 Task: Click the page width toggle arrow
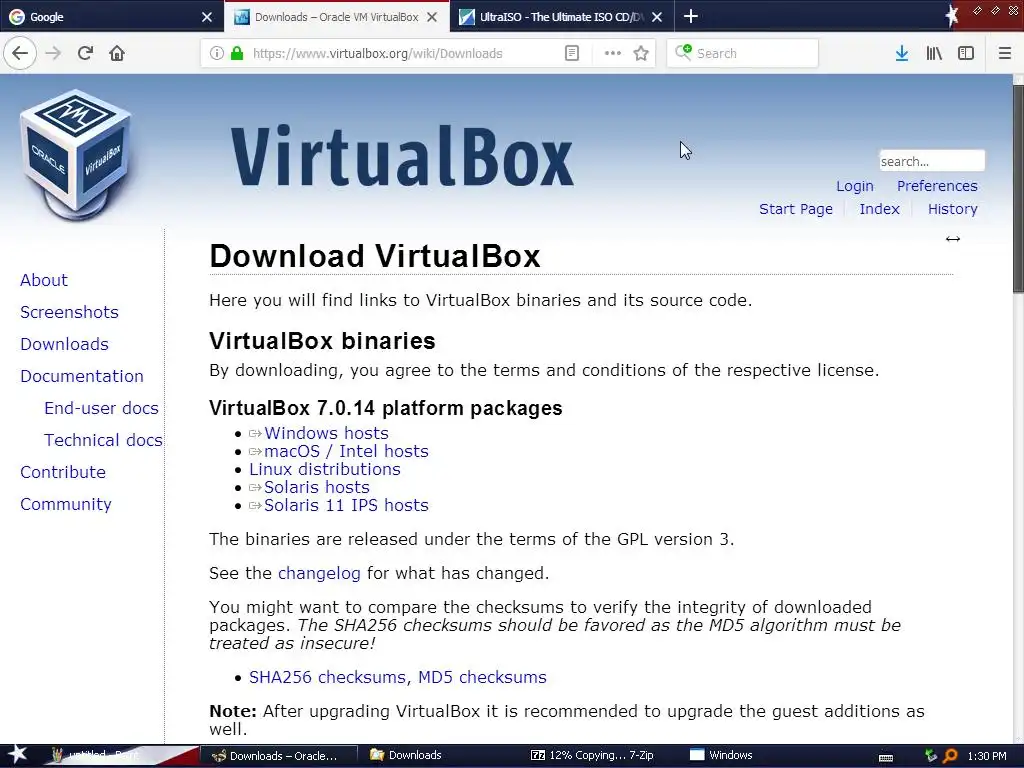(953, 239)
